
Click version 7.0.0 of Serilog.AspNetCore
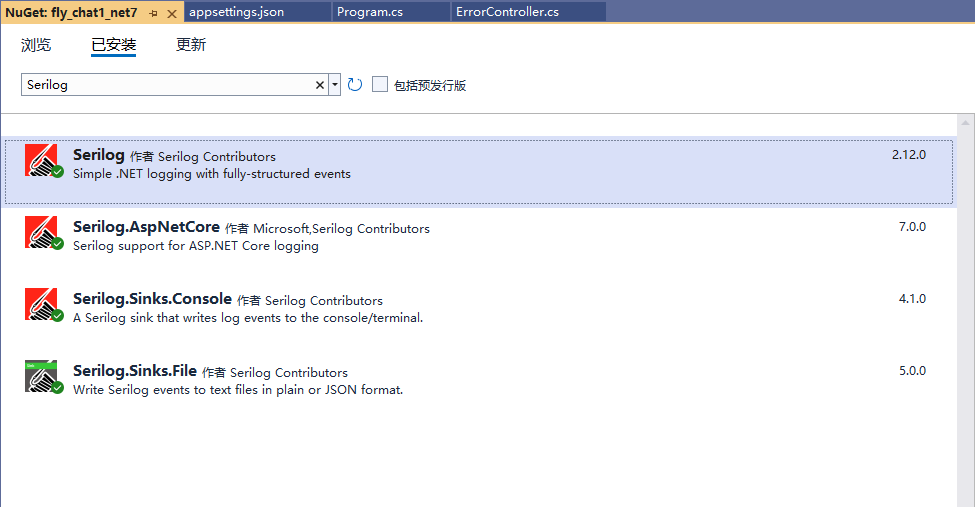[912, 227]
